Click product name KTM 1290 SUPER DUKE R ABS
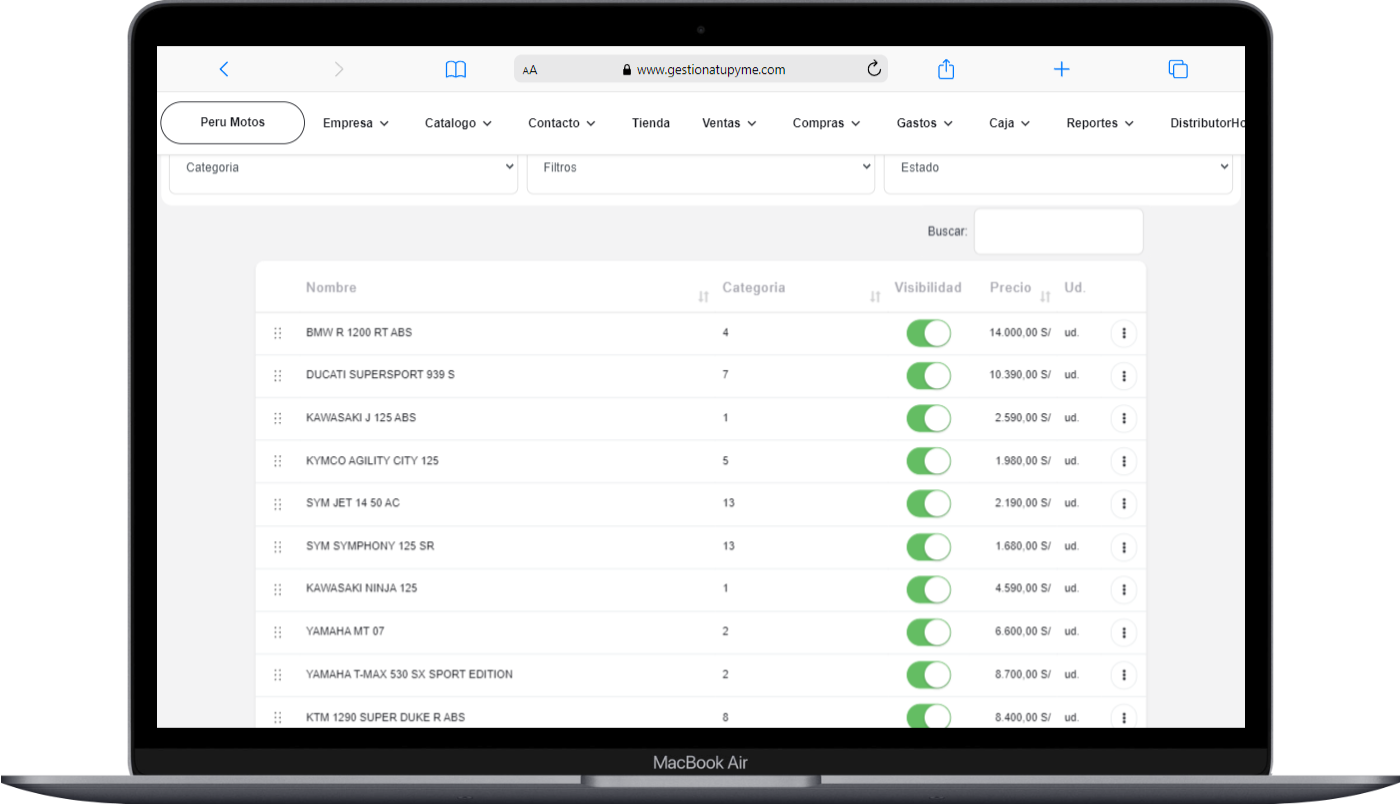Image resolution: width=1400 pixels, height=804 pixels. [385, 717]
